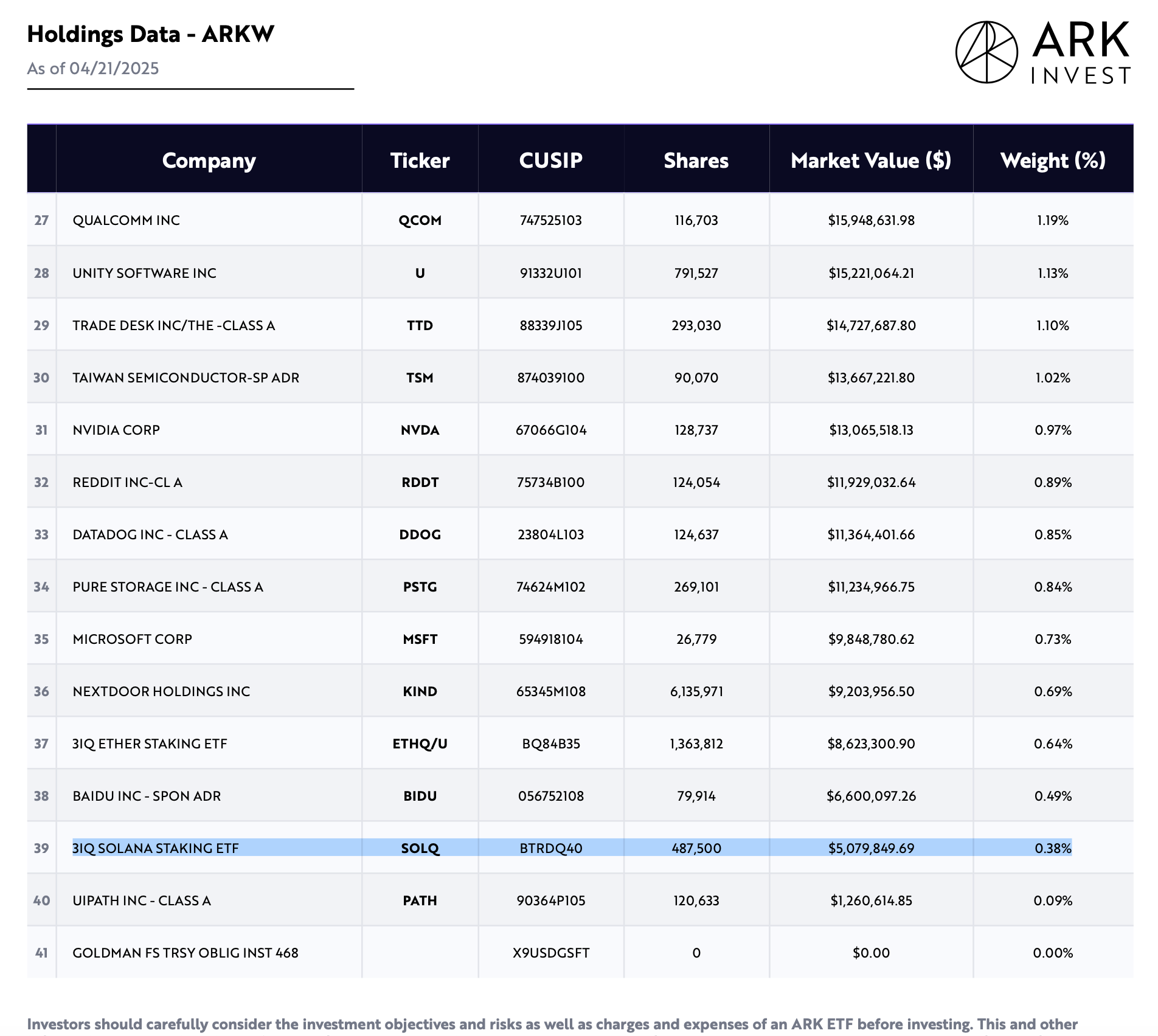This screenshot has width=1158, height=1036.
Task: Click the Ticker column header
Action: (x=420, y=161)
